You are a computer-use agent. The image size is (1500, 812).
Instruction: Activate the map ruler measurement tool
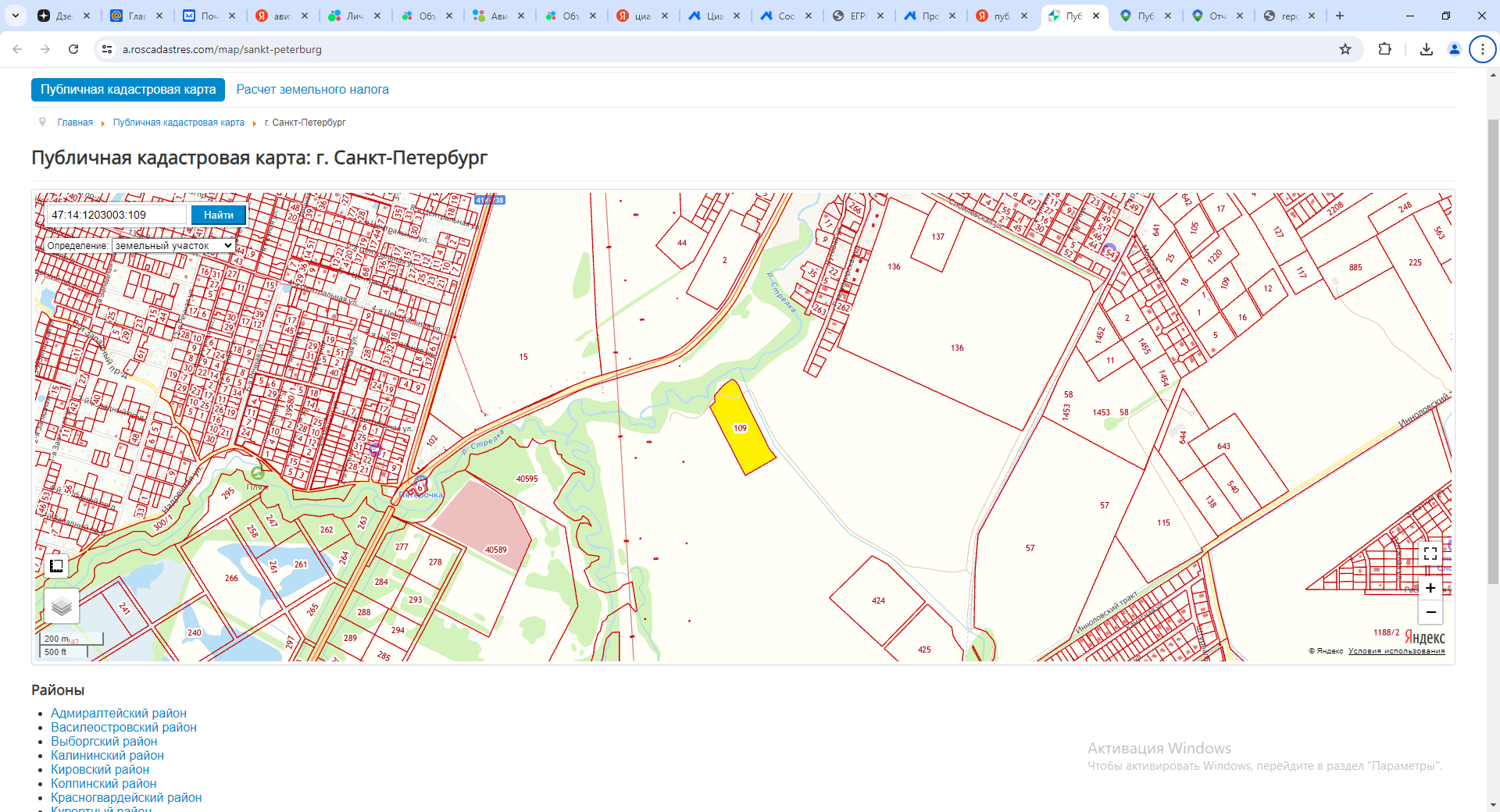pyautogui.click(x=56, y=566)
